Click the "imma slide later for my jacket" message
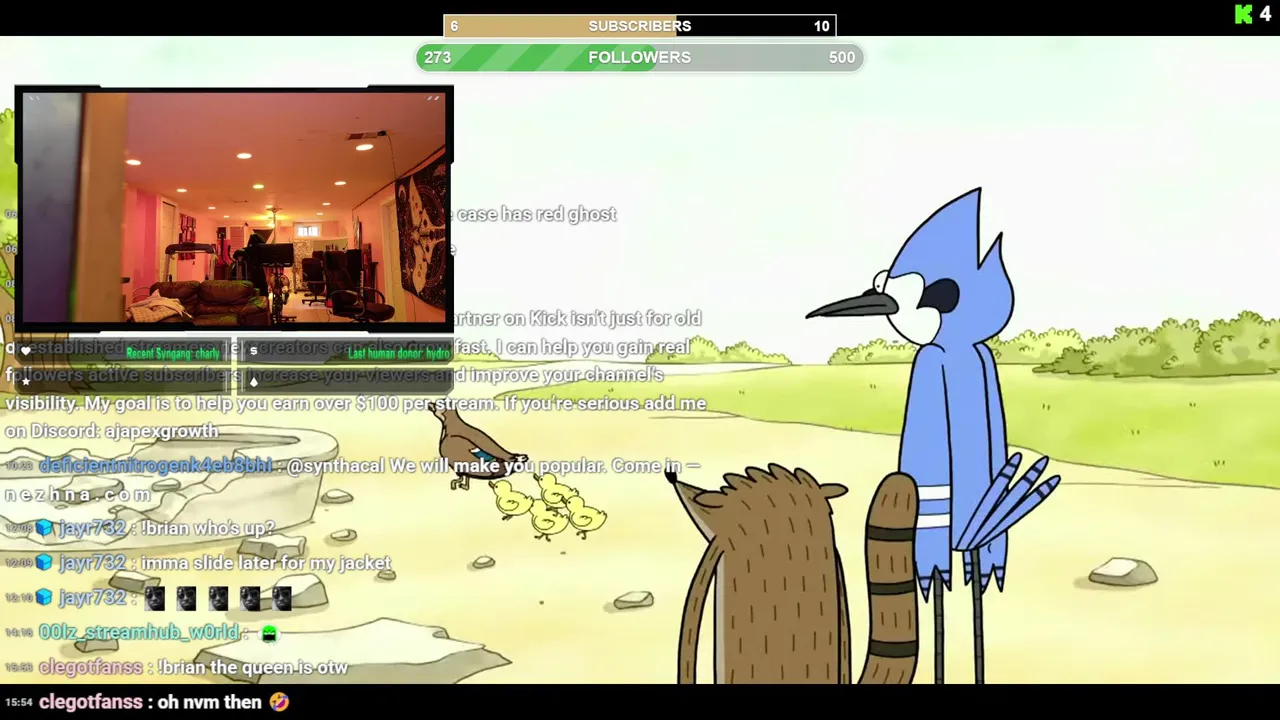Viewport: 1280px width, 720px height. click(266, 563)
